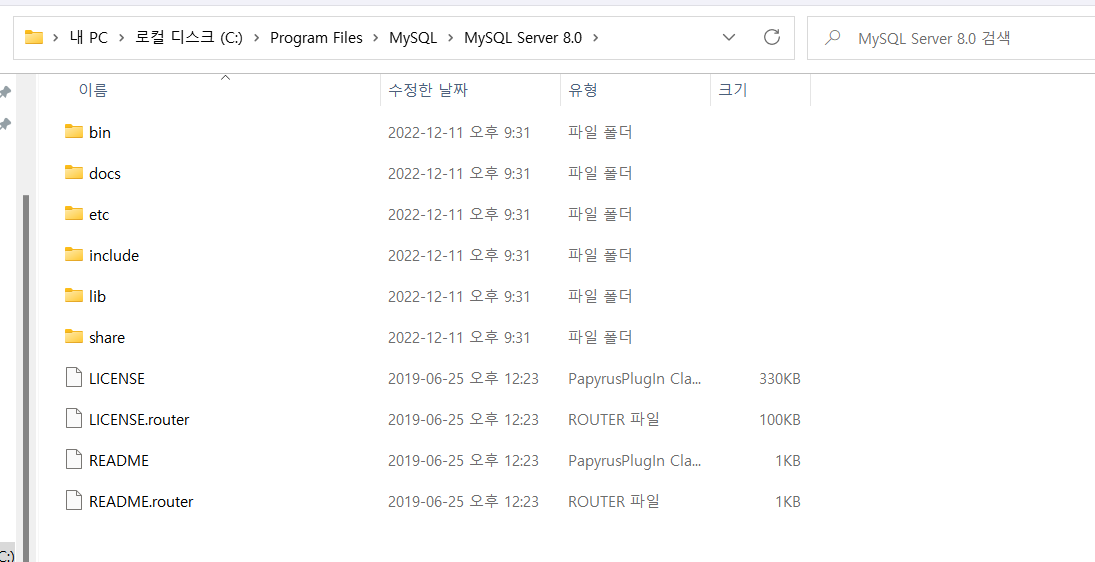
Task: Select the README.router file name
Action: tap(141, 502)
